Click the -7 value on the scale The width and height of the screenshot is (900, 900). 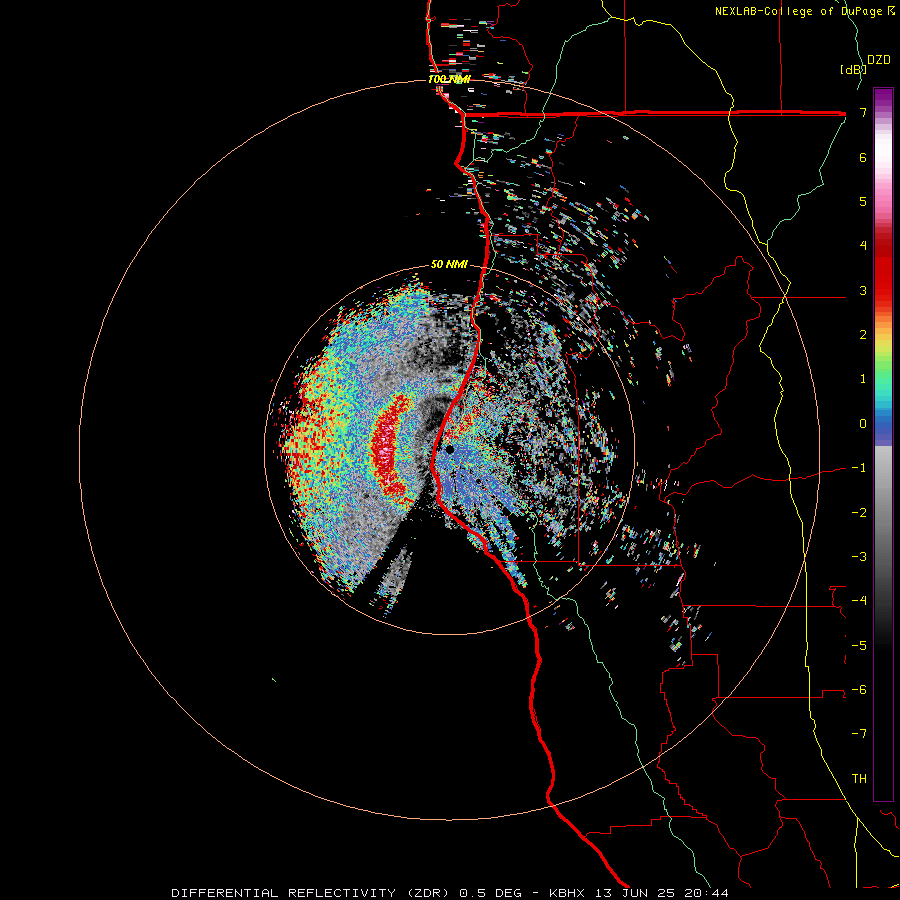pos(859,734)
